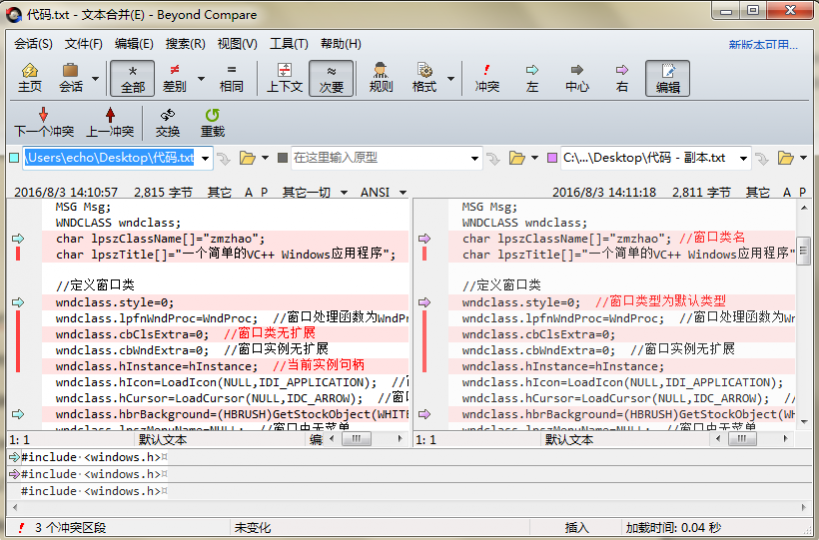Browse for center file with folder icon
The height and width of the screenshot is (540, 819).
click(517, 158)
